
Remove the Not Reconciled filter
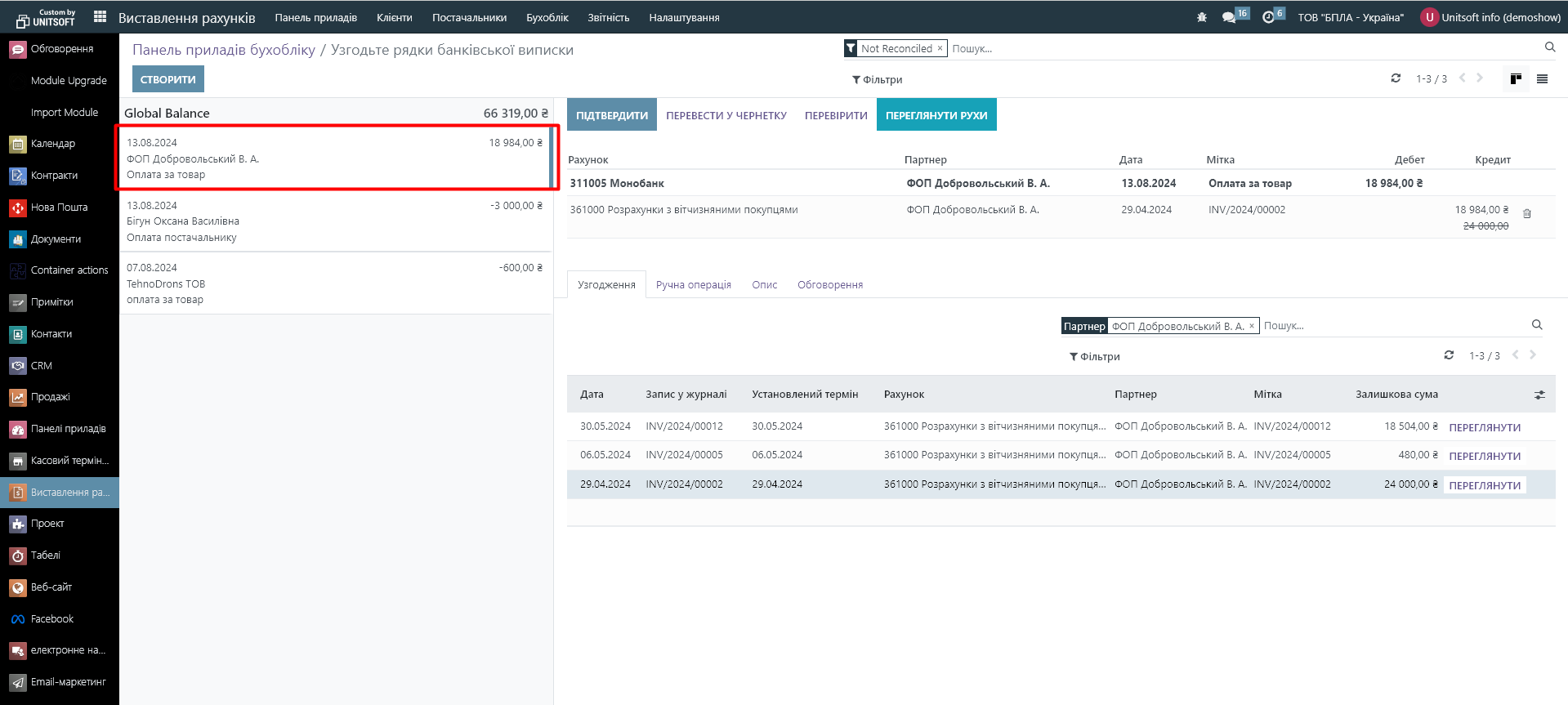(940, 48)
